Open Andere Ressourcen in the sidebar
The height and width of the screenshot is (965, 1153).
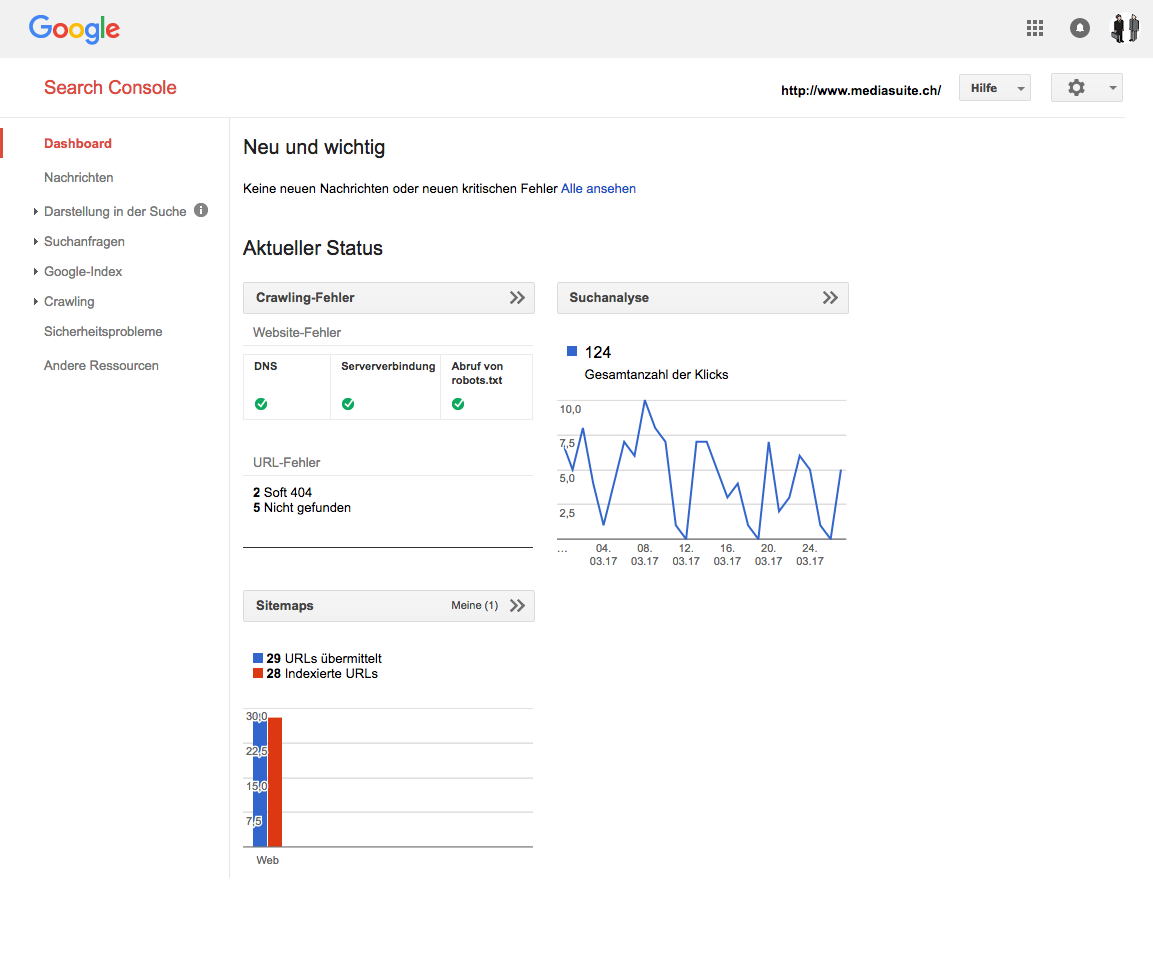[x=101, y=366]
